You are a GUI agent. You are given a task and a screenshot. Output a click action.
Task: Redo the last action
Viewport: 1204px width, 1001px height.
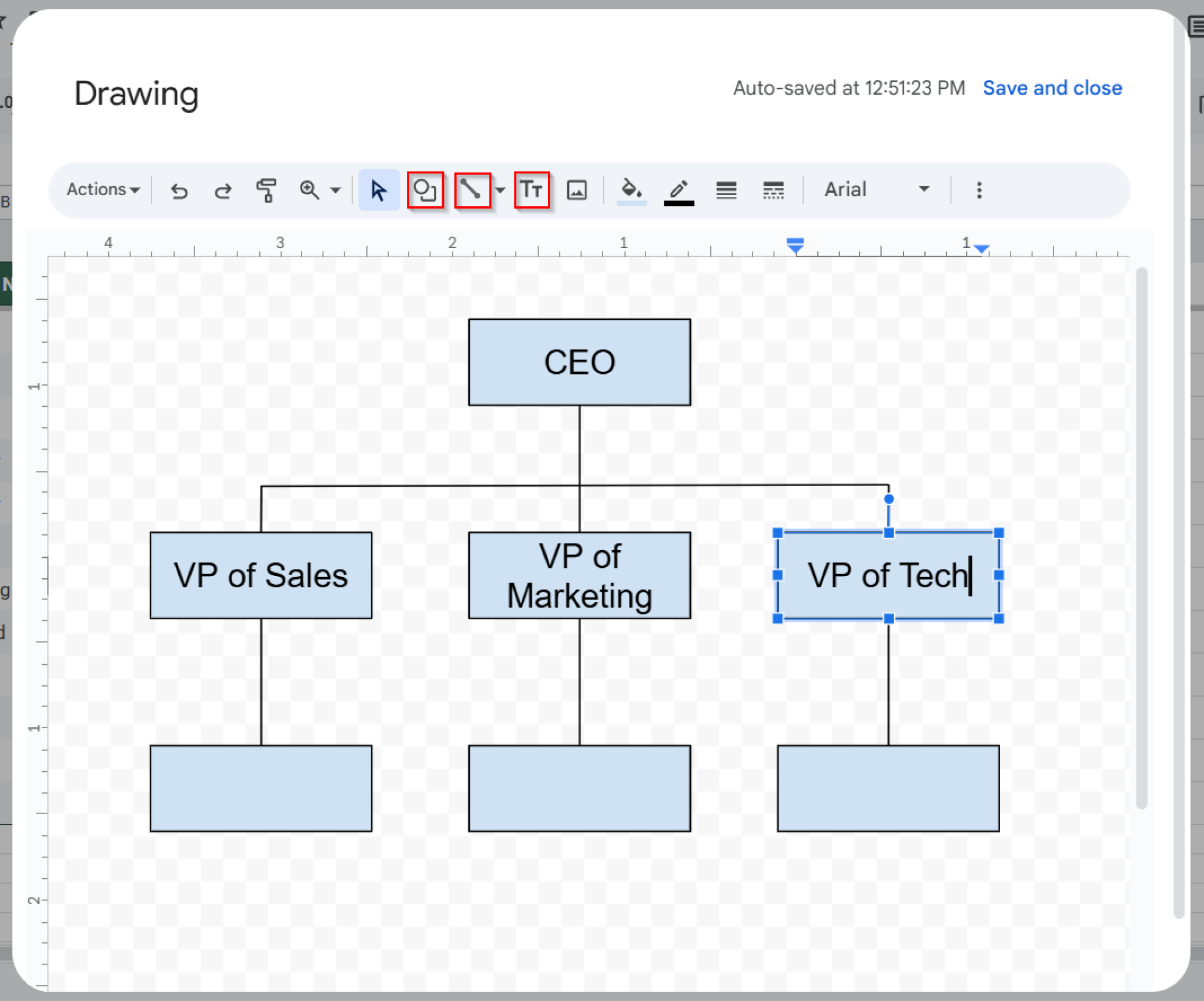coord(223,189)
